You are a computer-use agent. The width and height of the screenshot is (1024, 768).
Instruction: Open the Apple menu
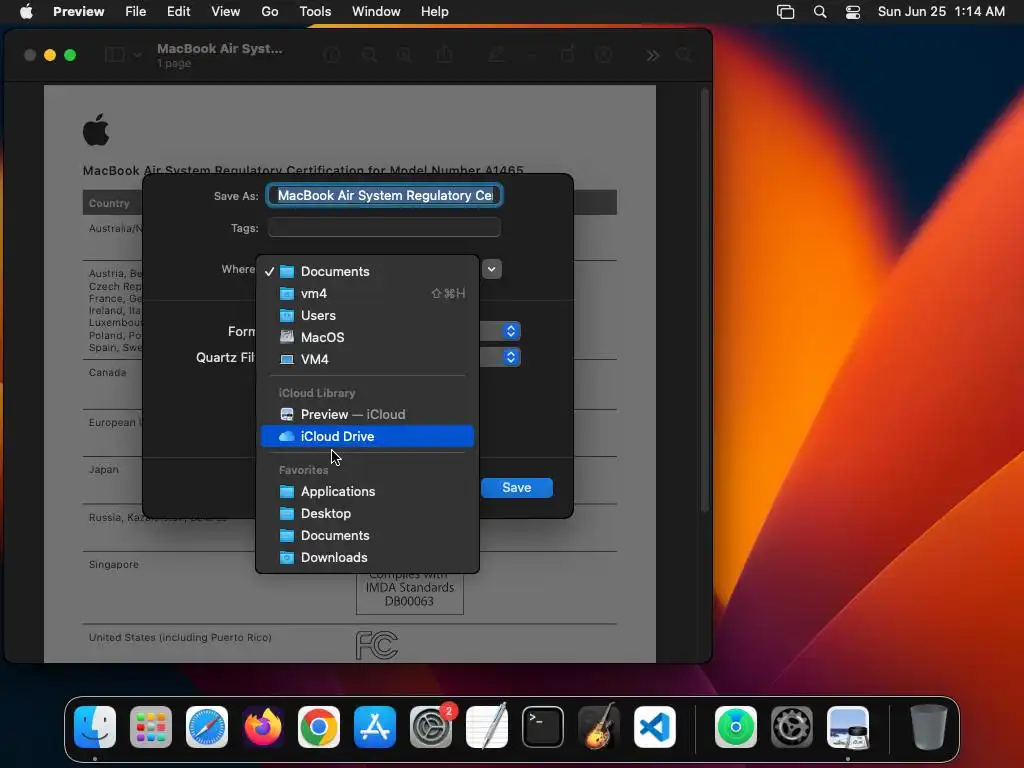coord(26,12)
